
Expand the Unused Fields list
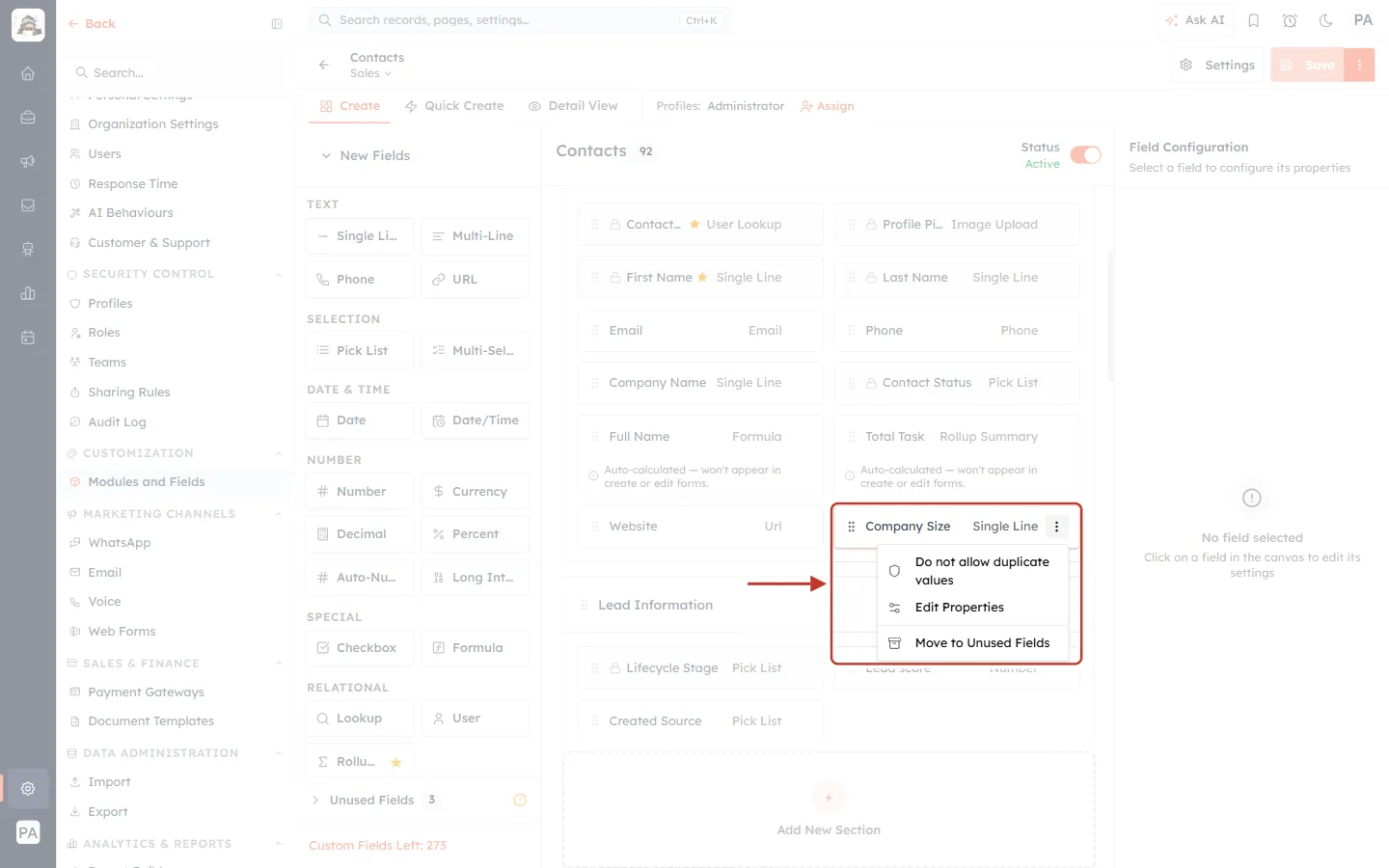[315, 800]
